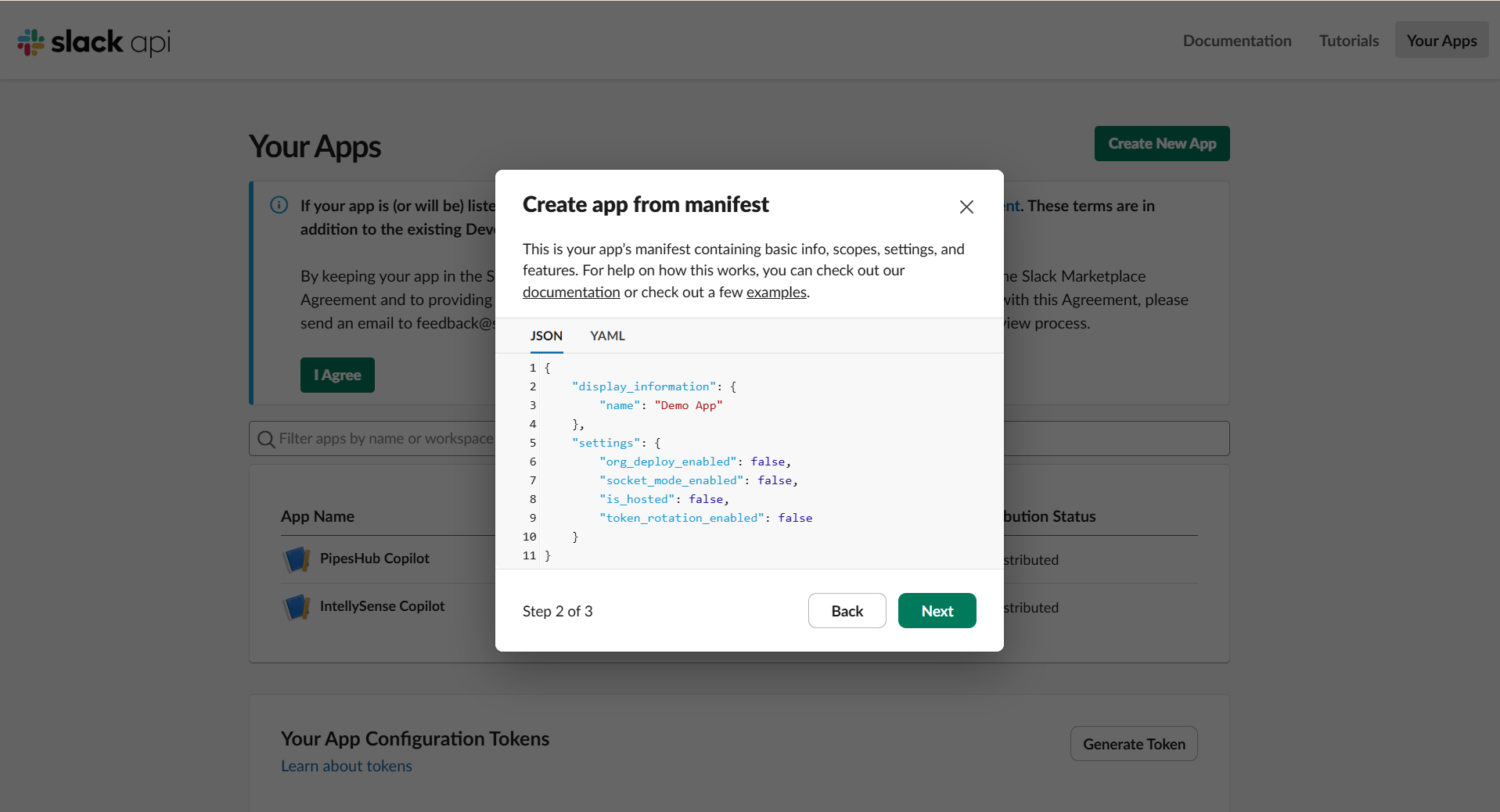1500x812 pixels.
Task: Click the Next button in the dialog
Action: (x=937, y=610)
